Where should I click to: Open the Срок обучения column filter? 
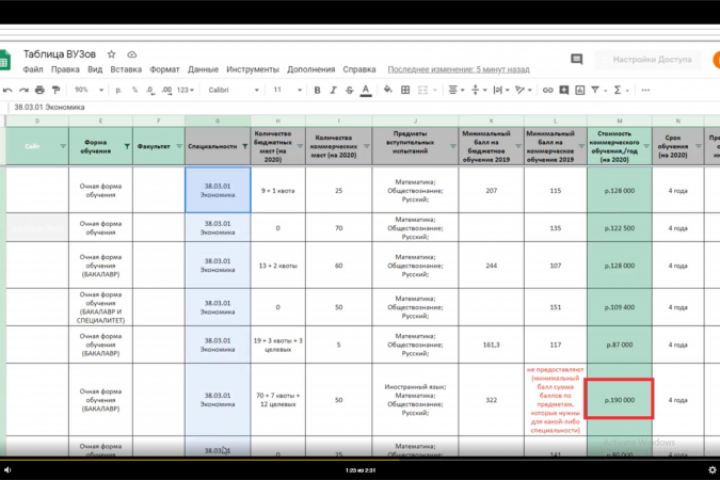[698, 146]
